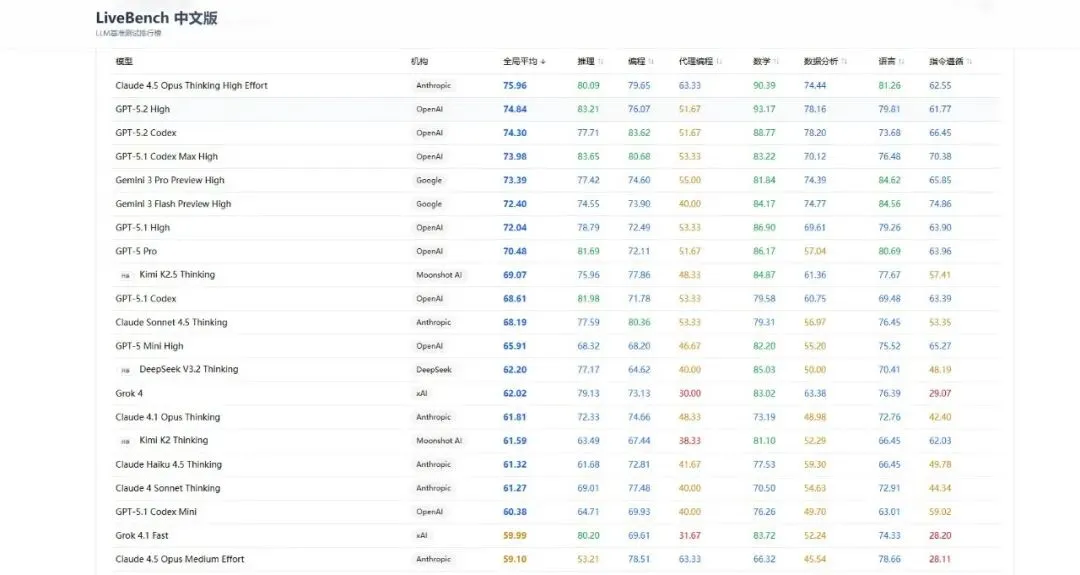The height and width of the screenshot is (575, 1080).
Task: Click the math score 93.17
Action: (764, 109)
